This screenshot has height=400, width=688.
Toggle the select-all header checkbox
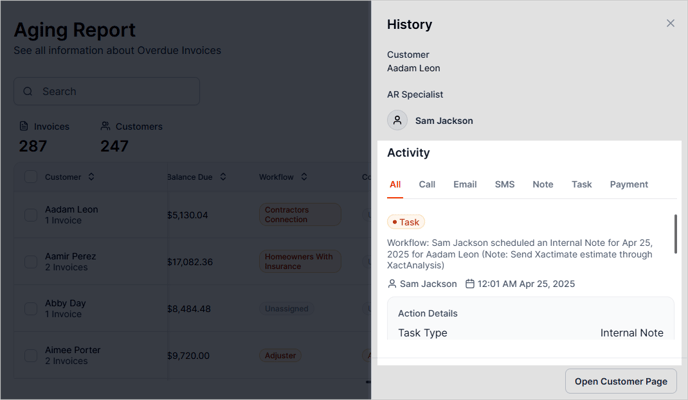30,177
